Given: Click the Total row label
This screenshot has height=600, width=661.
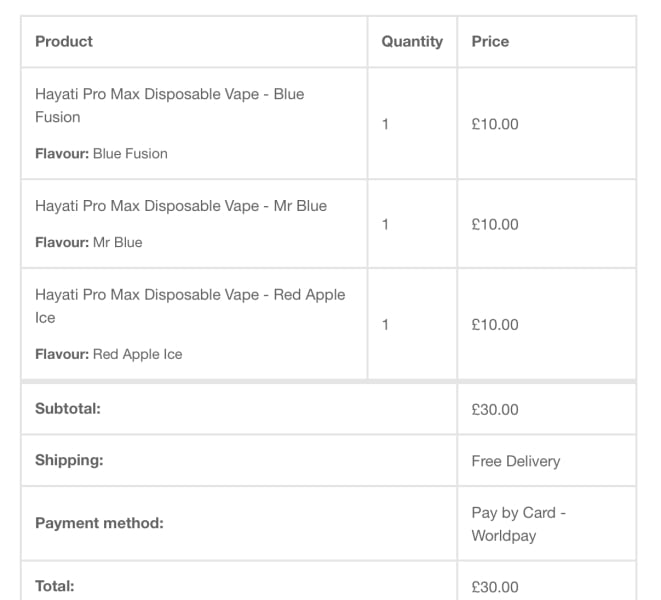Looking at the screenshot, I should click(x=55, y=586).
